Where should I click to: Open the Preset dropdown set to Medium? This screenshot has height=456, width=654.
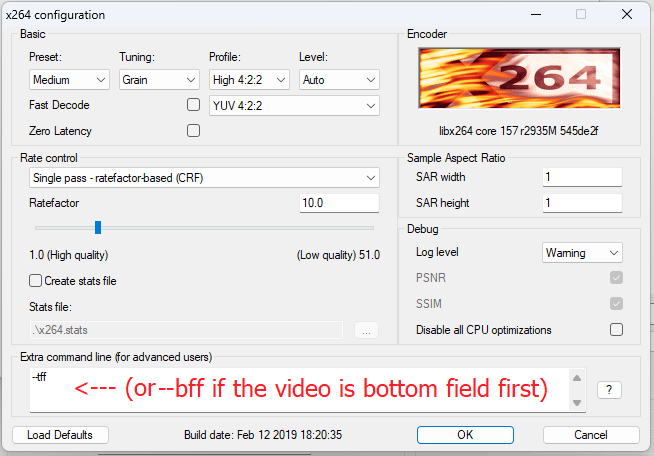pos(69,80)
